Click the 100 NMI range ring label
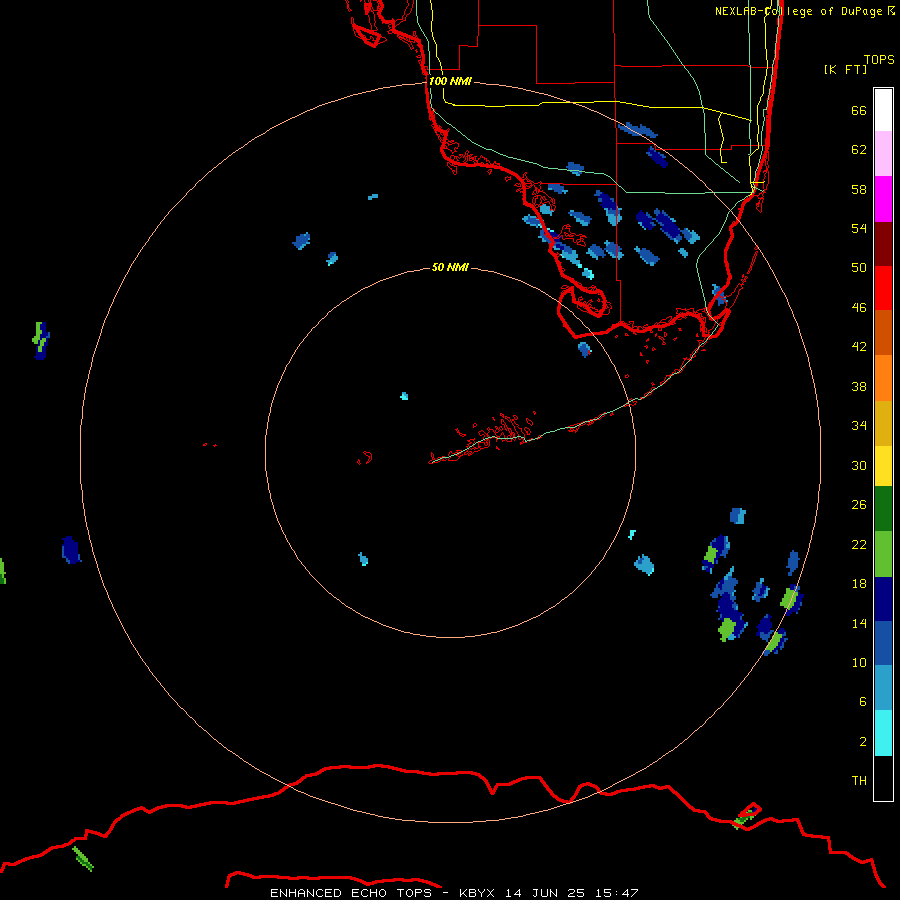 (450, 81)
